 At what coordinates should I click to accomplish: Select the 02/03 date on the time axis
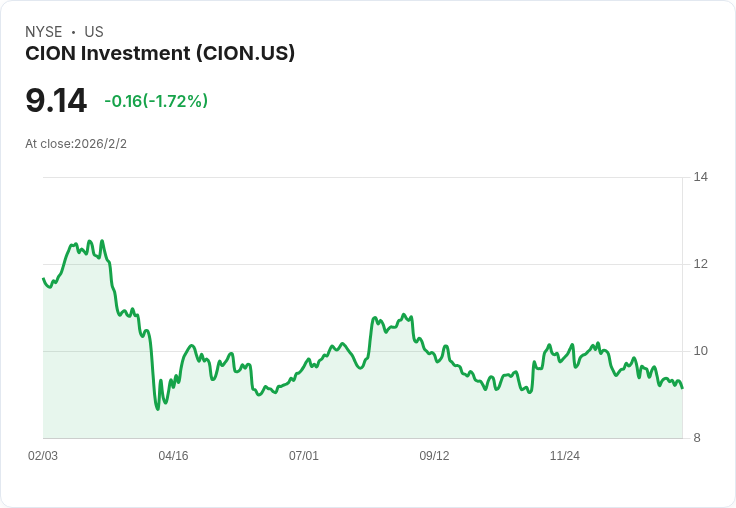43,456
